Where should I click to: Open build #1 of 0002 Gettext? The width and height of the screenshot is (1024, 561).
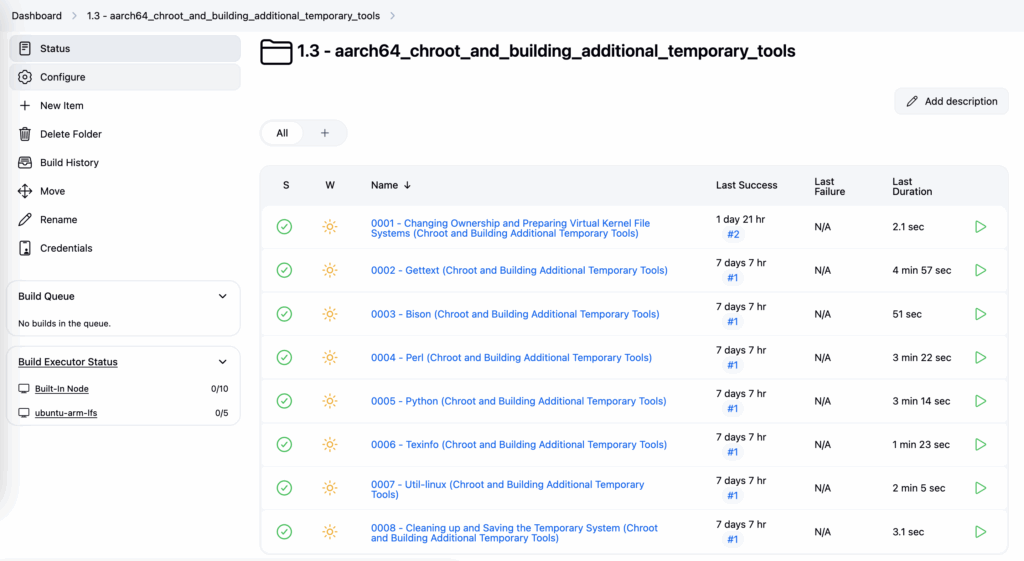click(733, 278)
